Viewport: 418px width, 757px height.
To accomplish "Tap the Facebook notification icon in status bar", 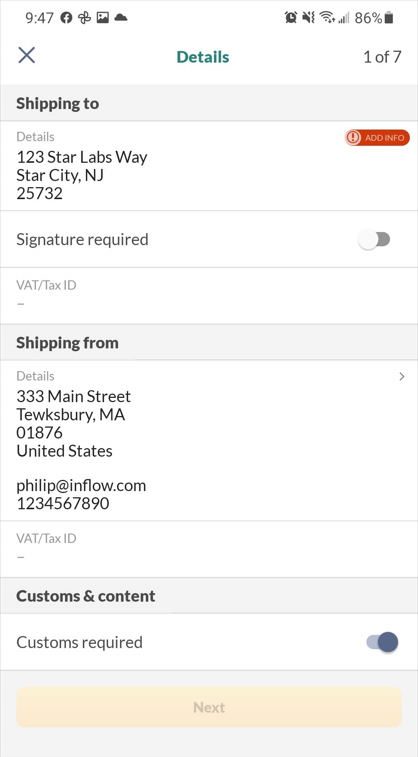I will point(66,18).
